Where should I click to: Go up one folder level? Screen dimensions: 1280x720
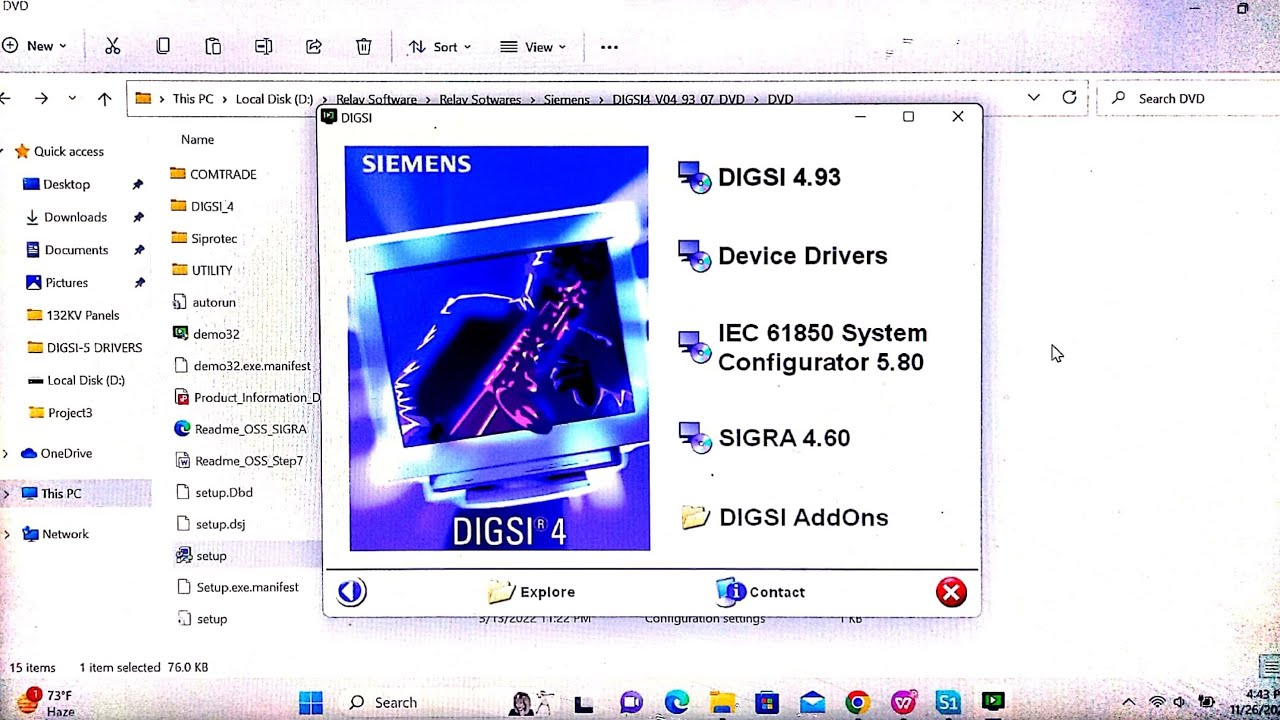(104, 98)
